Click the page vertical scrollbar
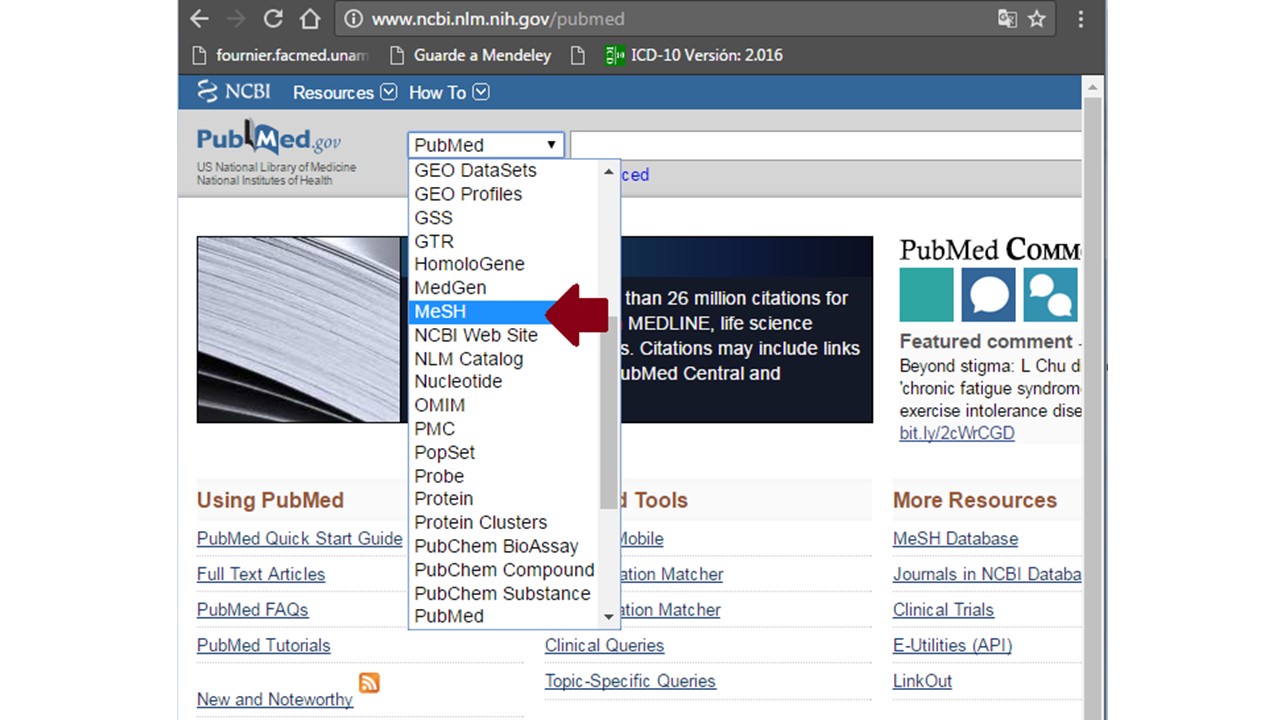This screenshot has width=1280, height=720. click(x=1093, y=400)
